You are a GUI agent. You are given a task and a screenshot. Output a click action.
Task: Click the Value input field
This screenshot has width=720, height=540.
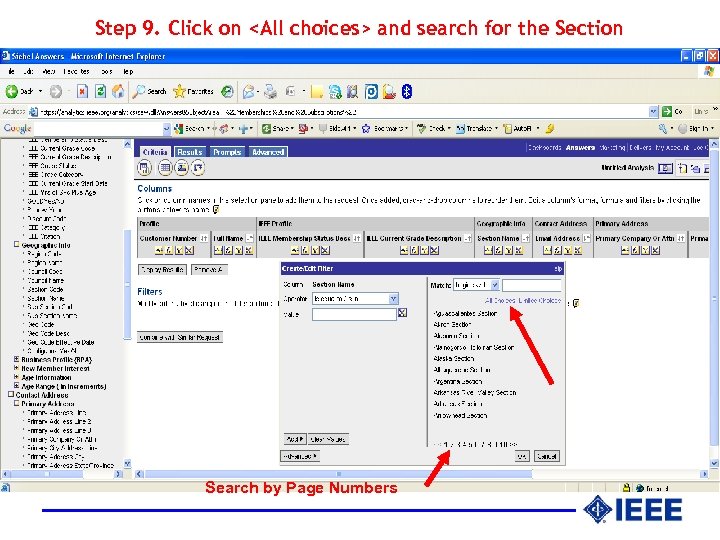[354, 314]
